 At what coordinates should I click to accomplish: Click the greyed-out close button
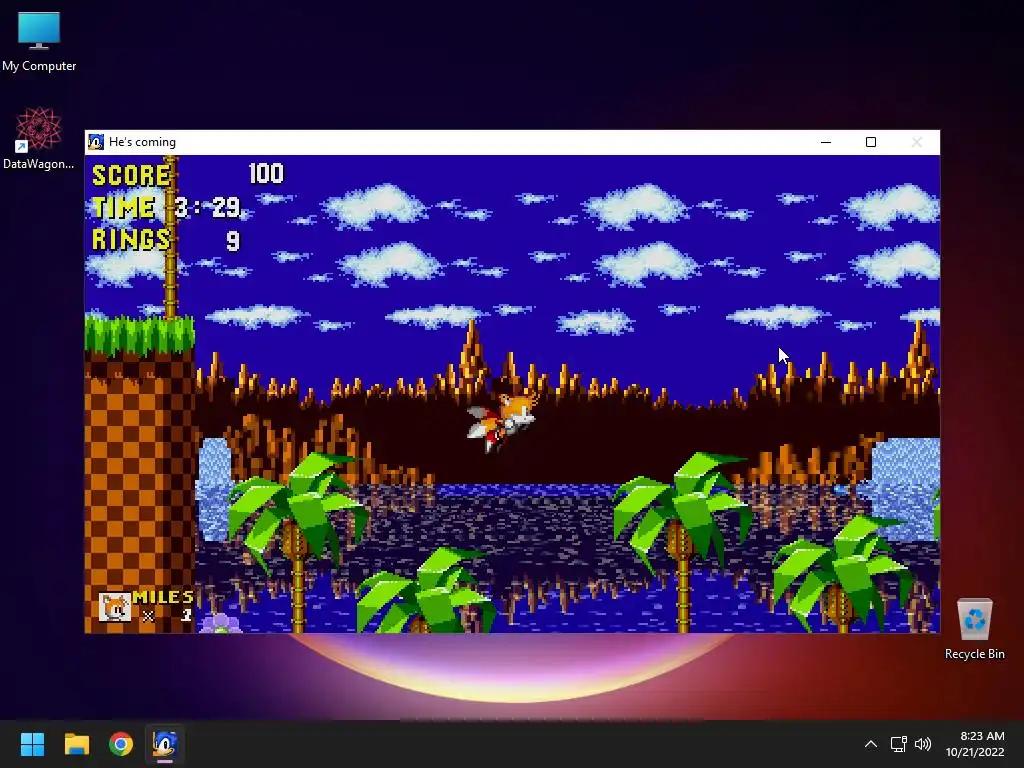click(x=916, y=142)
